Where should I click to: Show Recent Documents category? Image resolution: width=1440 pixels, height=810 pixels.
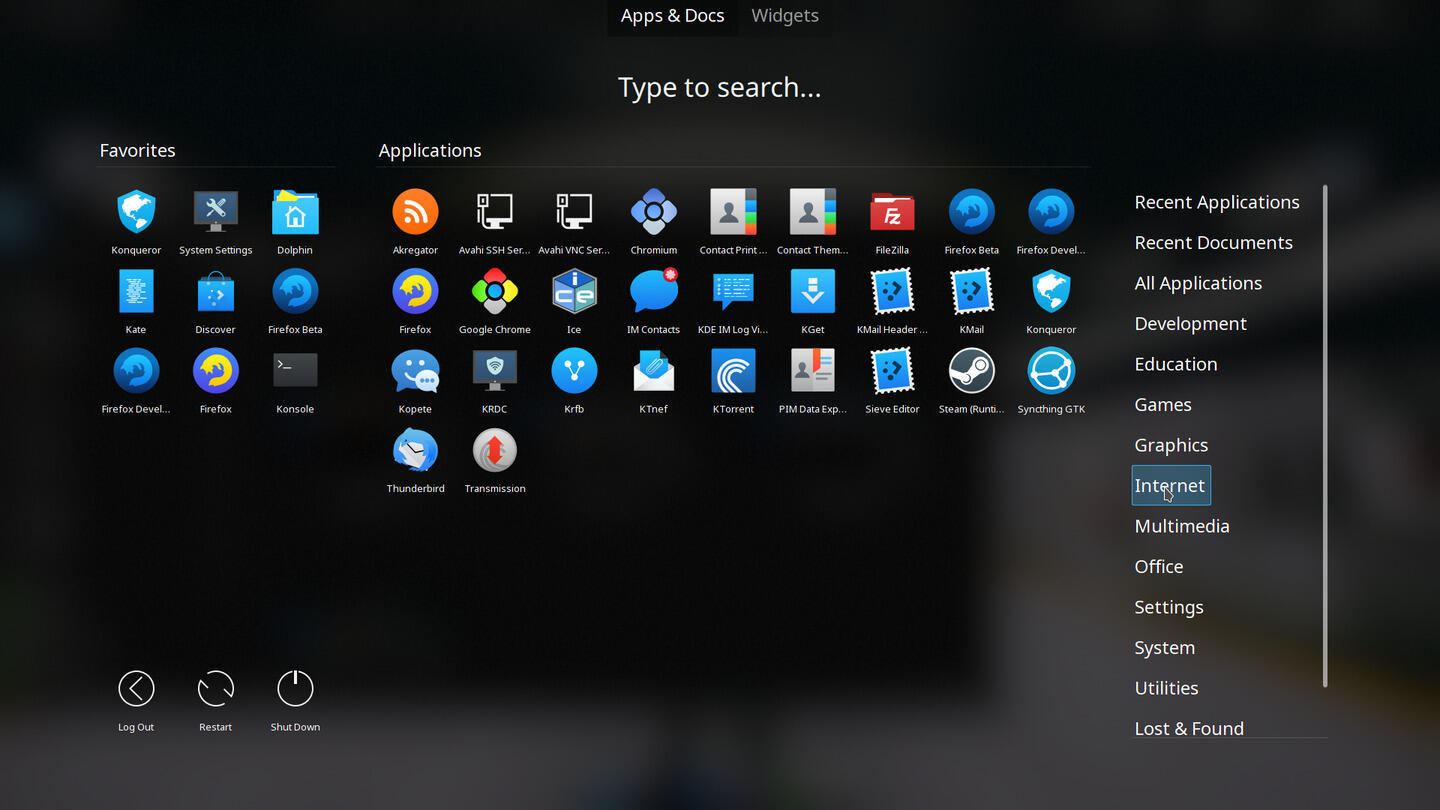[1213, 243]
